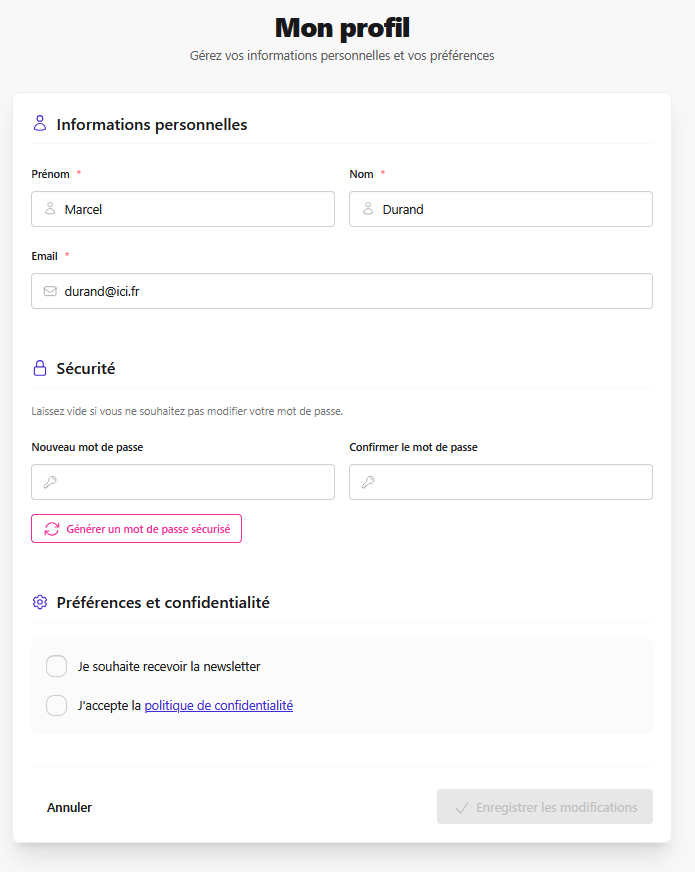Select the Email field with durand@ici.fr
This screenshot has height=872, width=695.
[x=342, y=291]
